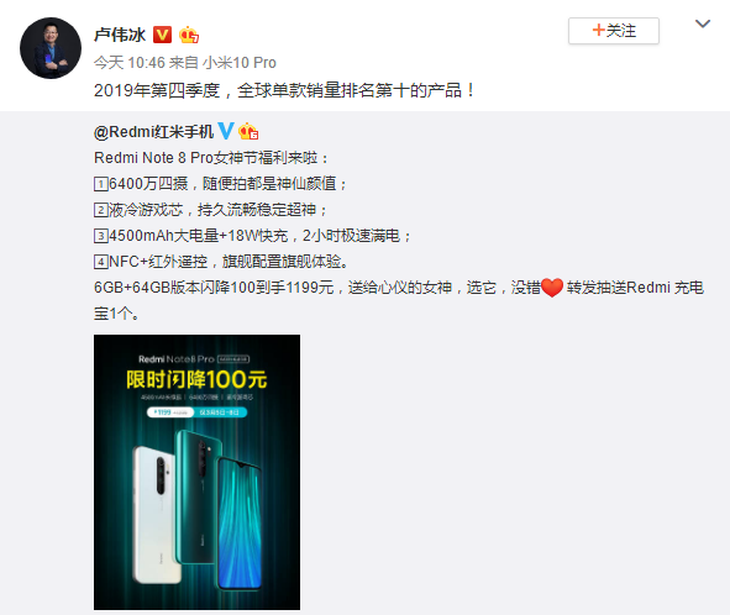Click the 2019年第四季度 post text line

[284, 90]
